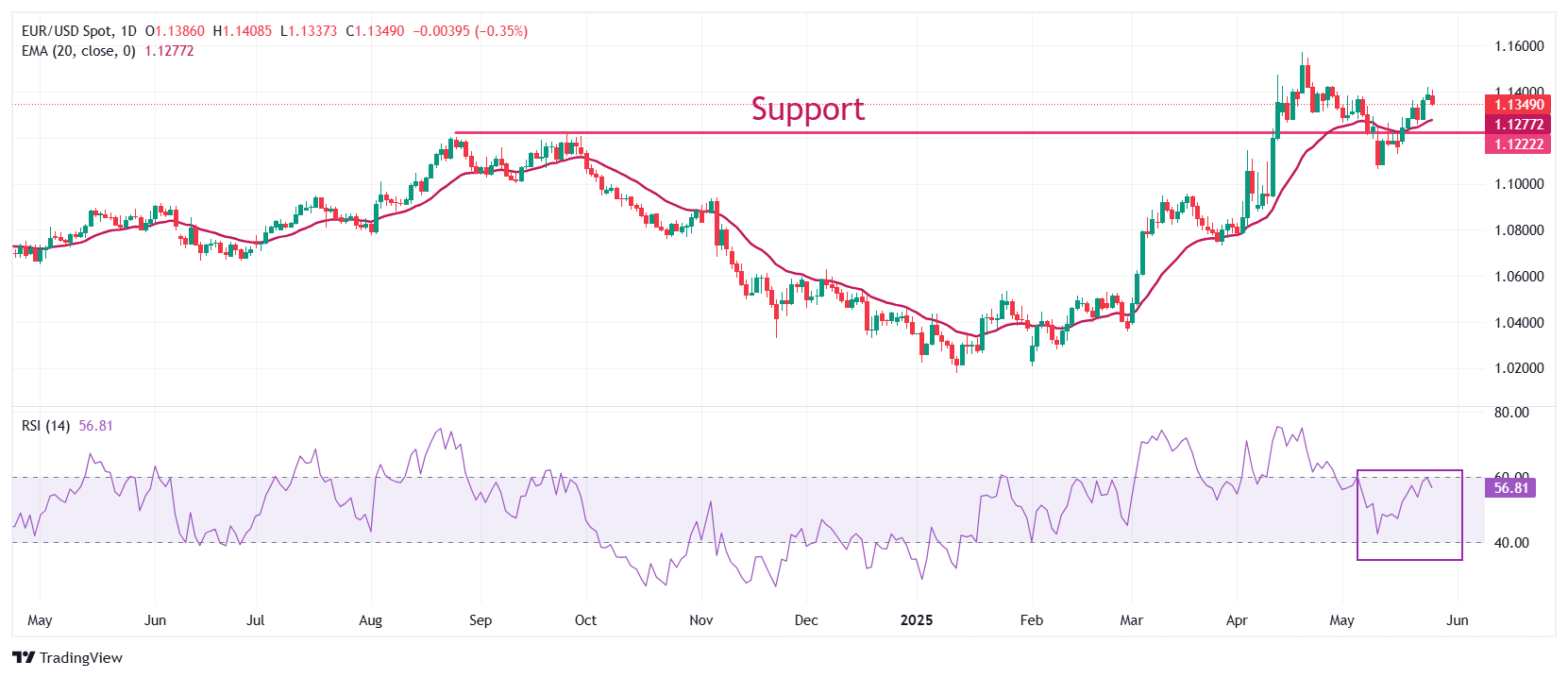Select the EMA (20, close, 0) indicator legend
Viewport: 1568px width, 678px height.
click(78, 51)
